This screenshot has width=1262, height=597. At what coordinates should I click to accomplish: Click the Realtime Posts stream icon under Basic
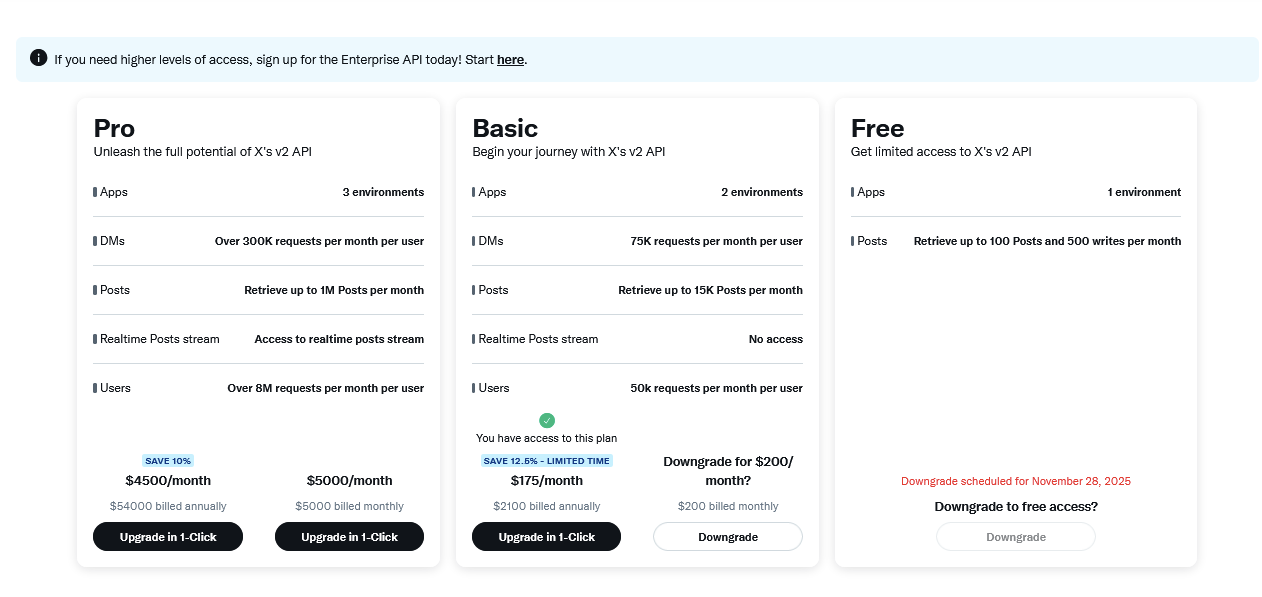[473, 339]
